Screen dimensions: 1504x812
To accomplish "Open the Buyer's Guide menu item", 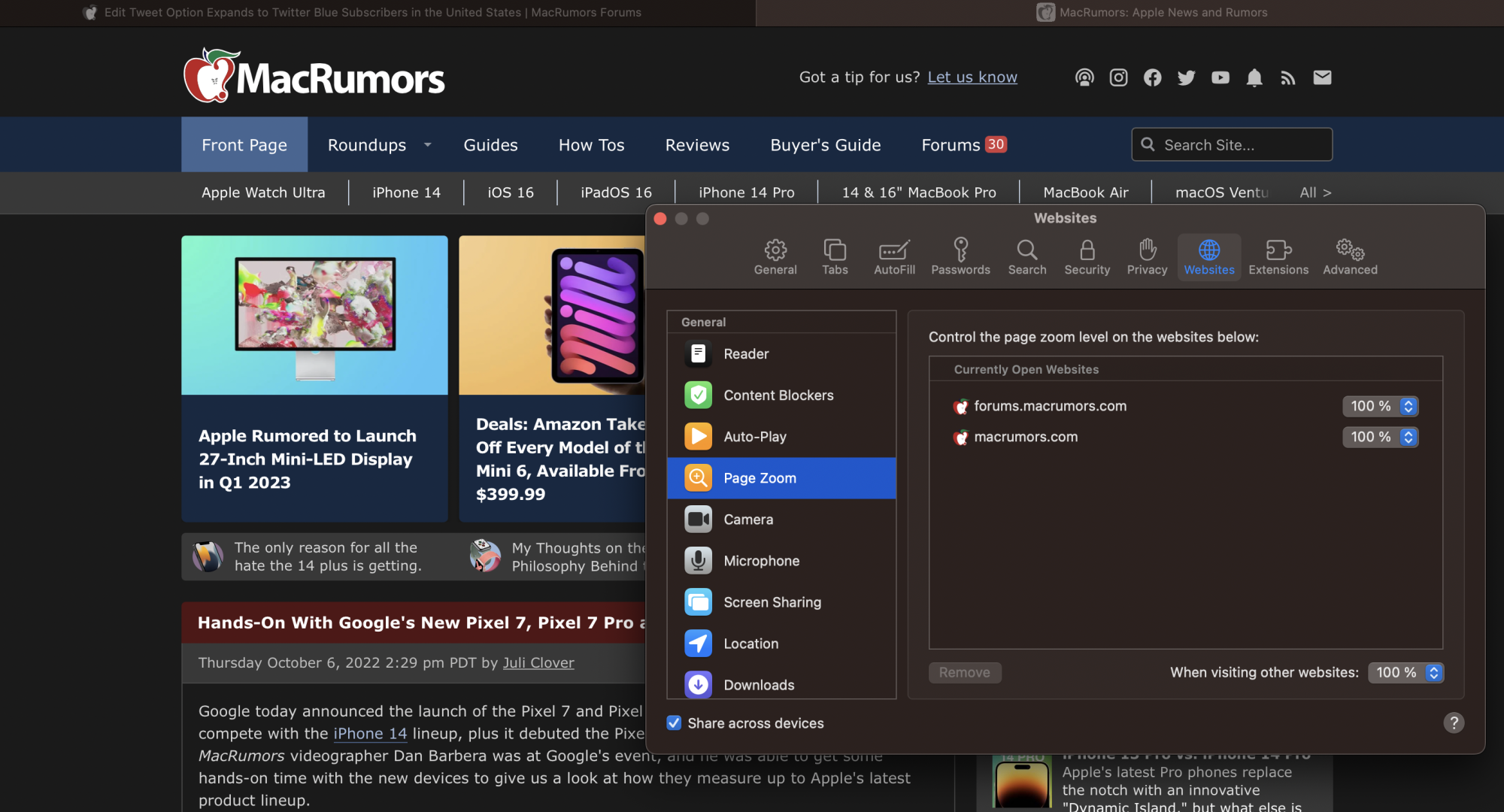I will click(825, 144).
